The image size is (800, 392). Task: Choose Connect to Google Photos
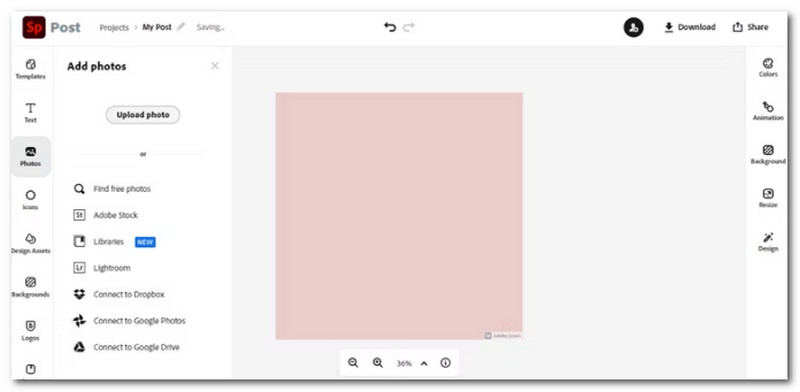pyautogui.click(x=129, y=321)
